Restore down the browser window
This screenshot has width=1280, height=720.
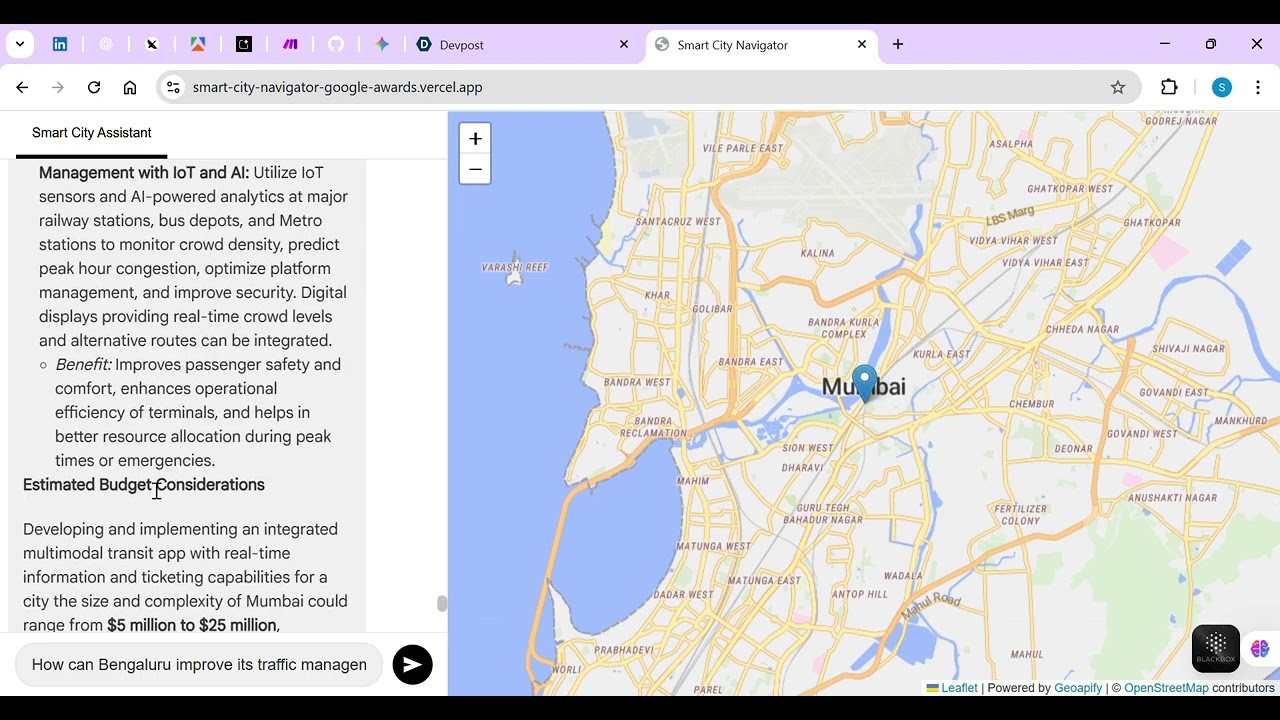1211,44
